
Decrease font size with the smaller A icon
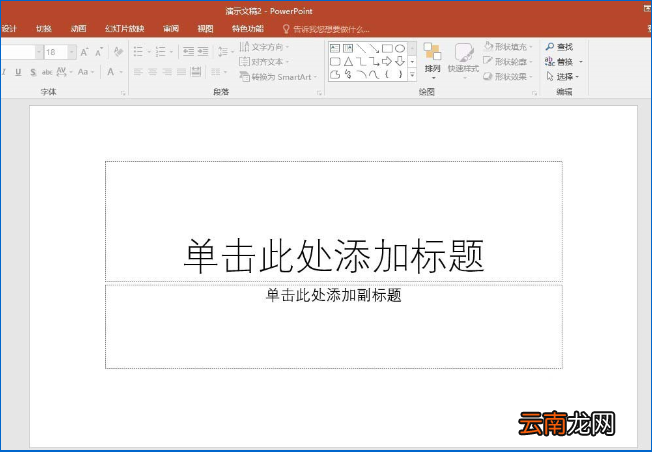tap(99, 52)
